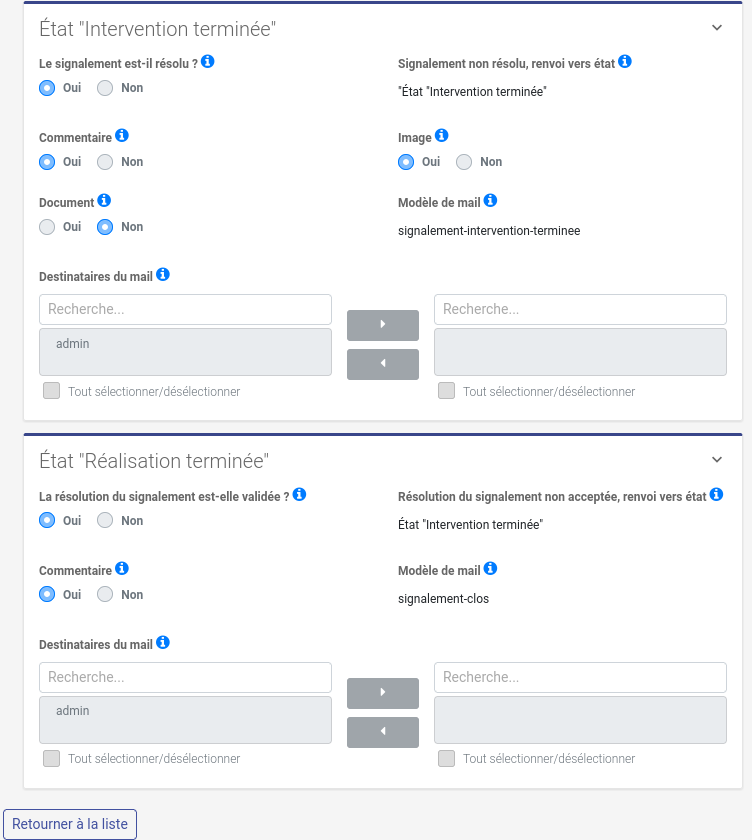Click the info icon beside "Modèle de mail" showing signalement-clos

pyautogui.click(x=490, y=567)
